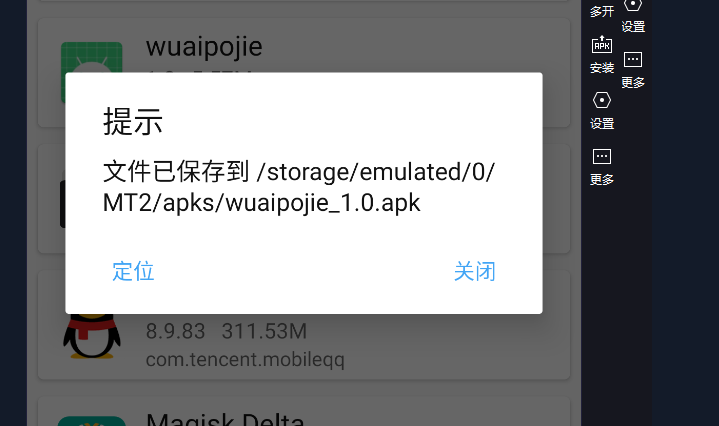Image resolution: width=719 pixels, height=426 pixels.
Task: Click the green wuaipojie app icon
Action: click(x=92, y=57)
